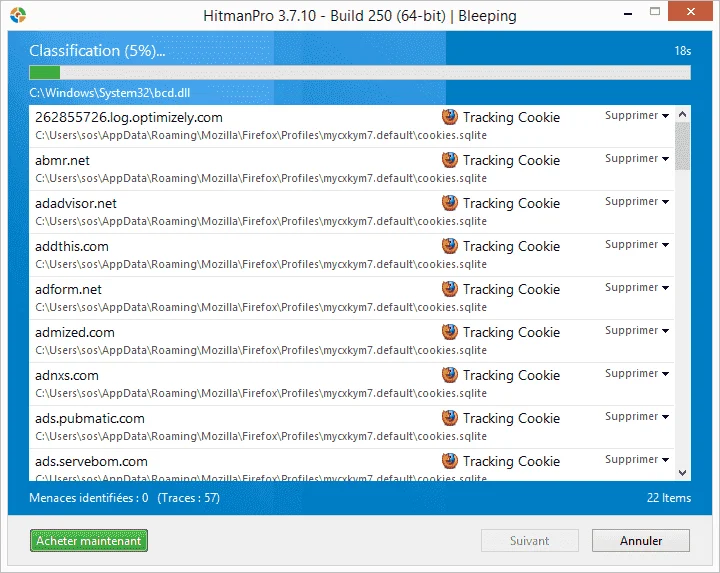The image size is (720, 573).
Task: Click cookies.sqlite path under addthis.com
Action: click(x=261, y=264)
